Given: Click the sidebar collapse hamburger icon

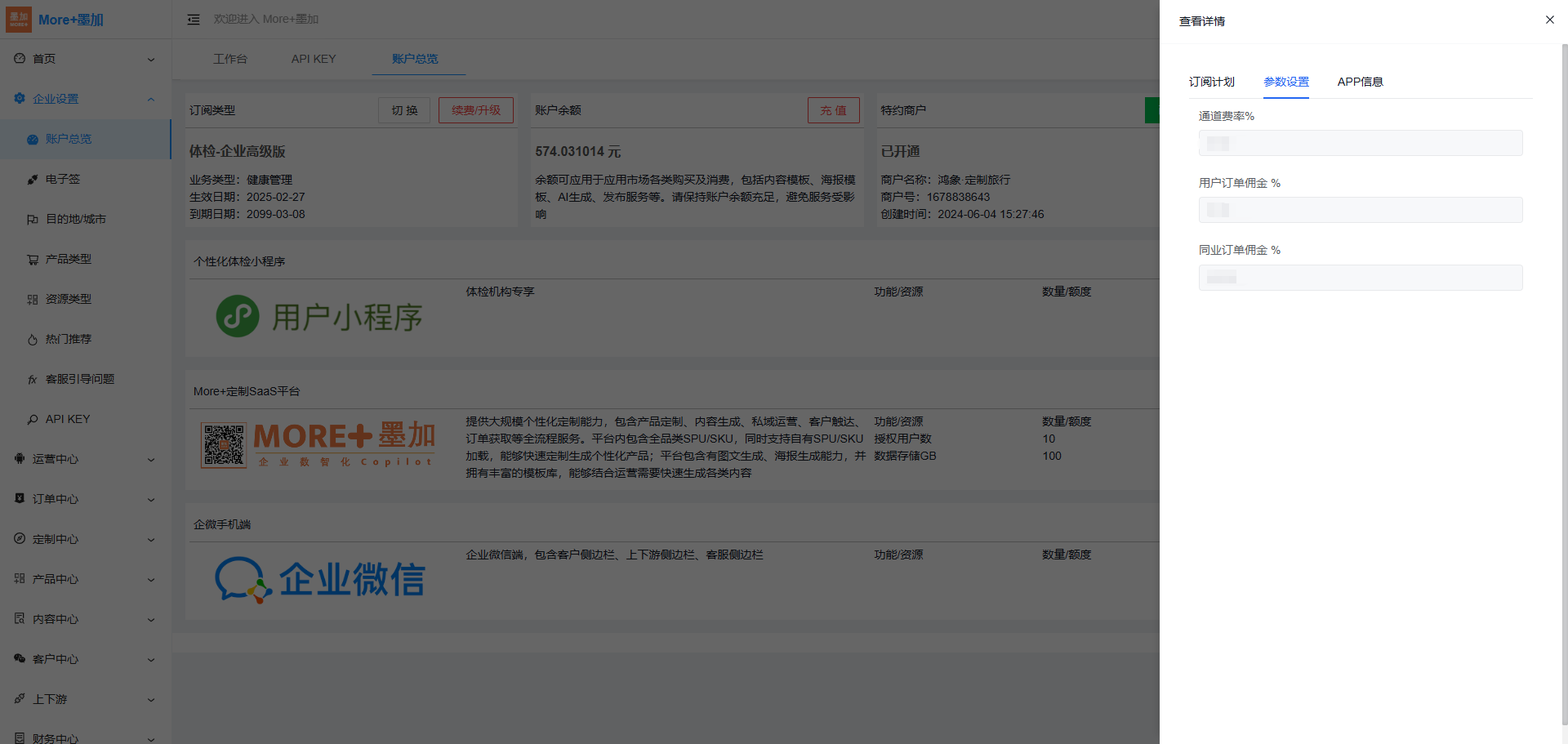Looking at the screenshot, I should 194,20.
